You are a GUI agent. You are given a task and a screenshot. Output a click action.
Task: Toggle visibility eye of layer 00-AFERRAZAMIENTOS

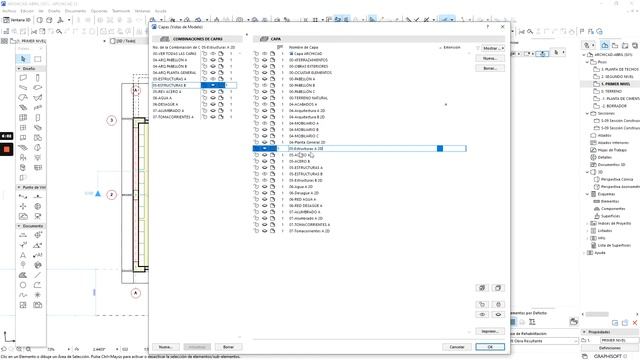[264, 60]
